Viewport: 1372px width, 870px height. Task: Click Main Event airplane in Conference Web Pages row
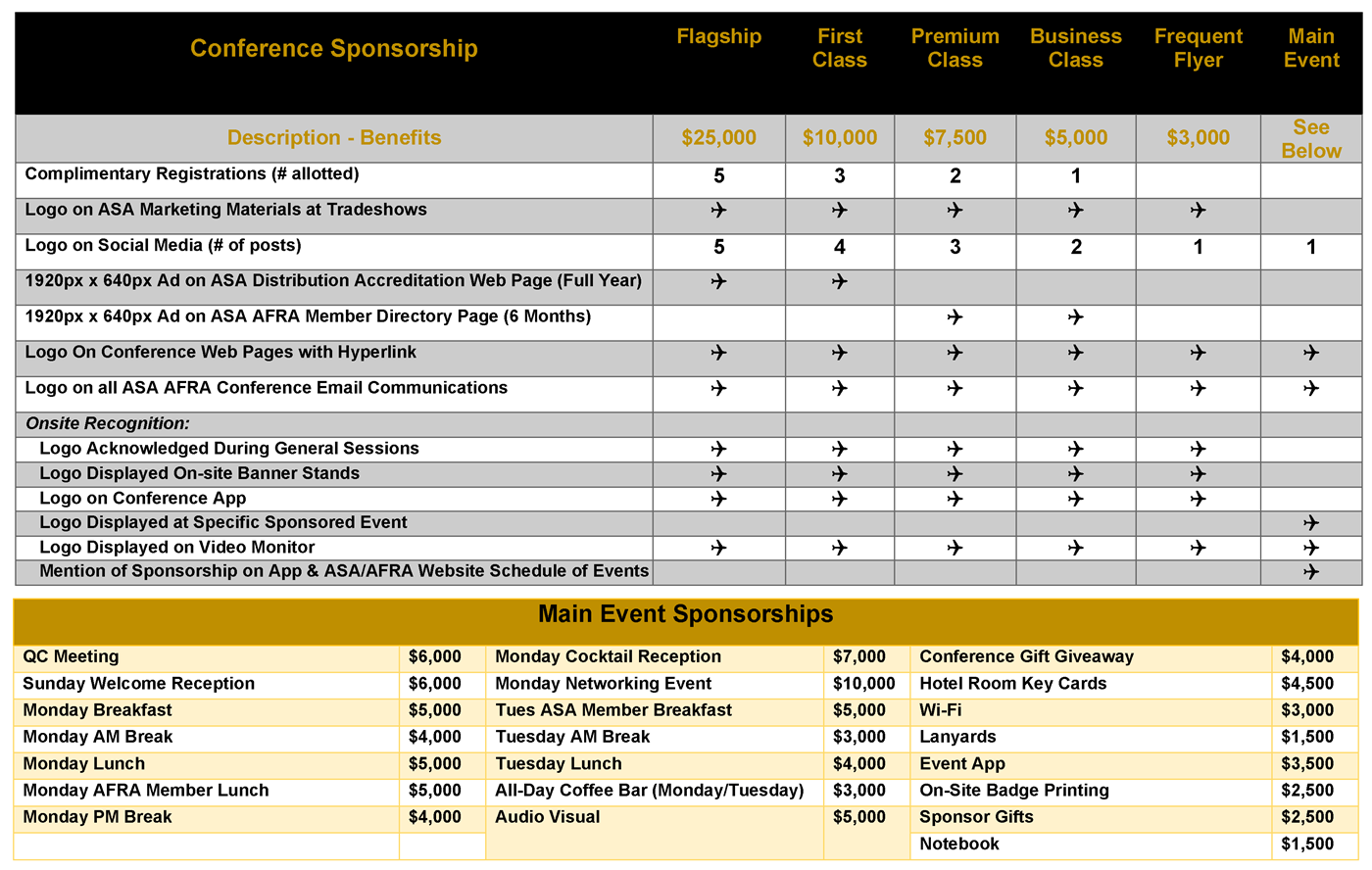(x=1310, y=353)
